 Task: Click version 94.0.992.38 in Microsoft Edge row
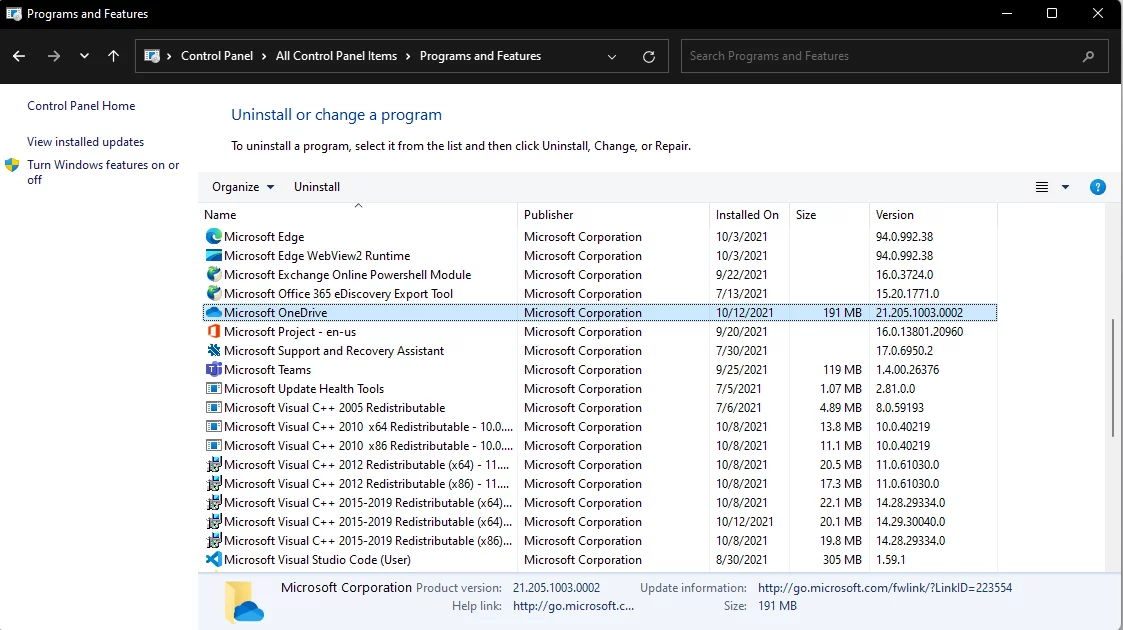(904, 236)
